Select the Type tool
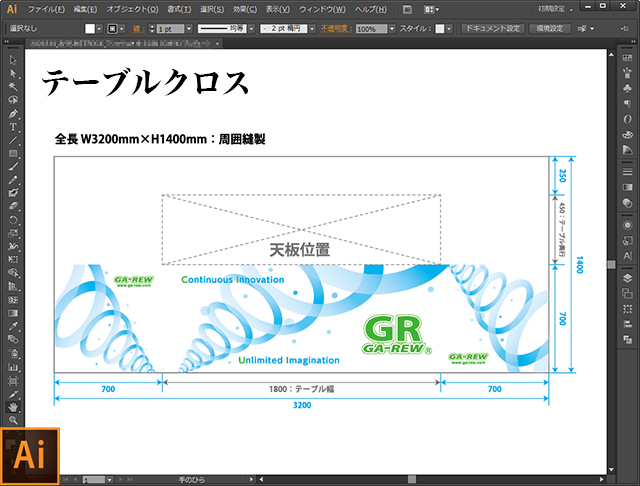The height and width of the screenshot is (486, 640). [x=13, y=127]
